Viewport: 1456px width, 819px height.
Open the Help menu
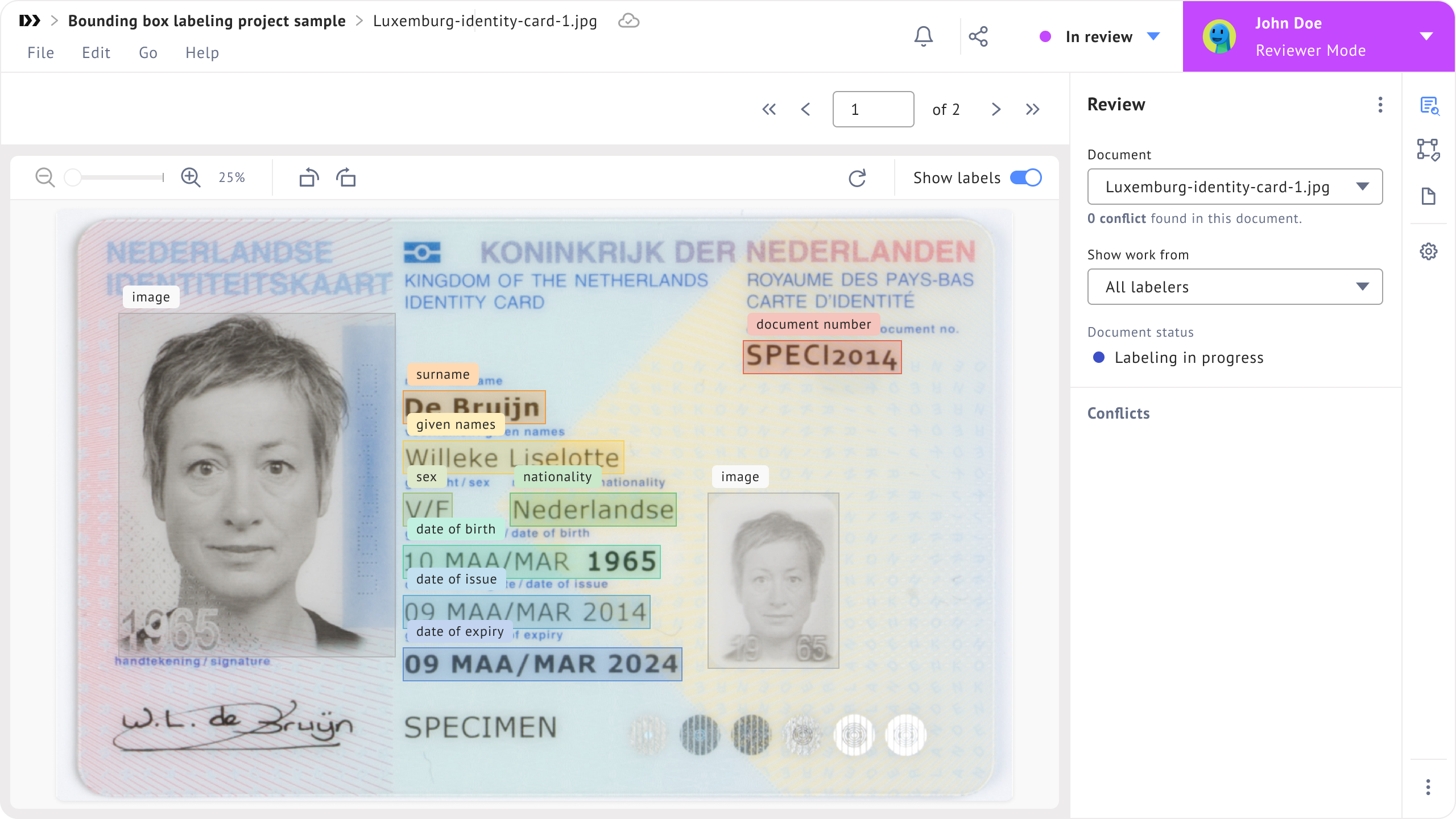click(202, 53)
